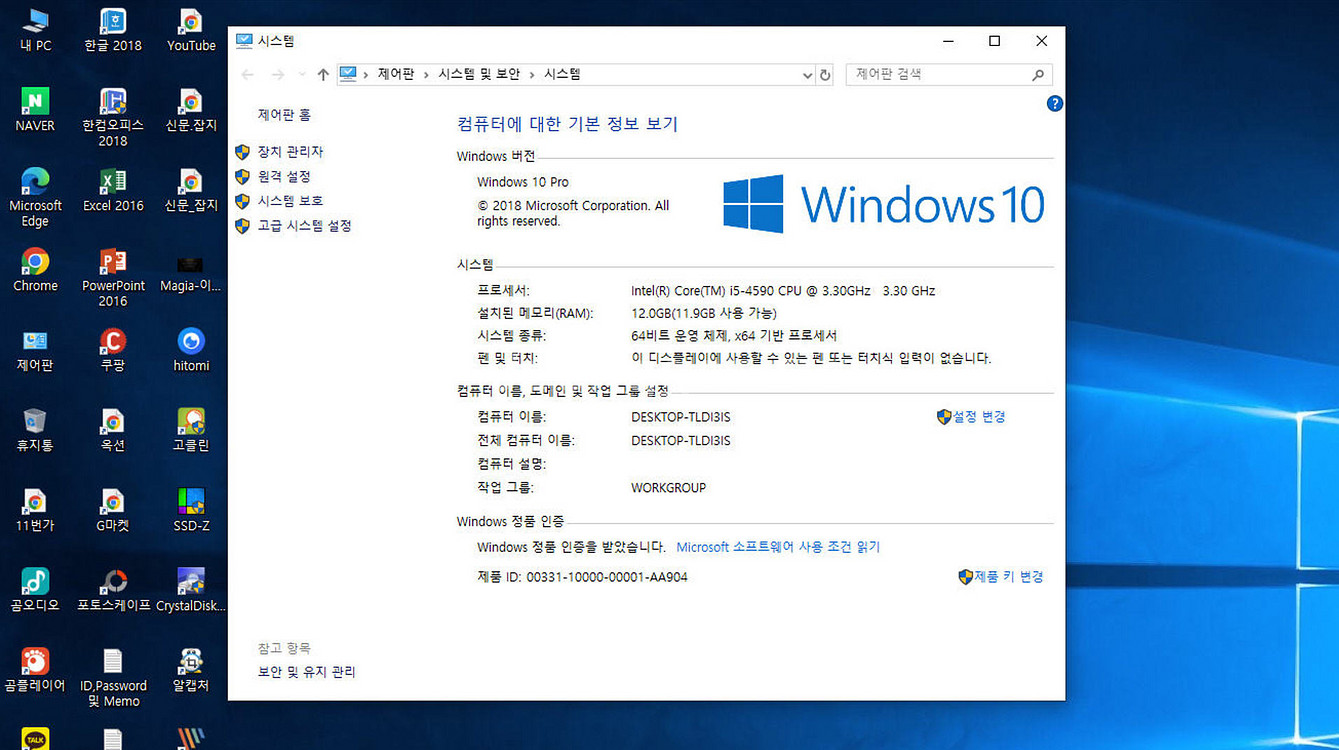This screenshot has height=750, width=1339.
Task: Open 제어판 홈 link
Action: pyautogui.click(x=284, y=115)
